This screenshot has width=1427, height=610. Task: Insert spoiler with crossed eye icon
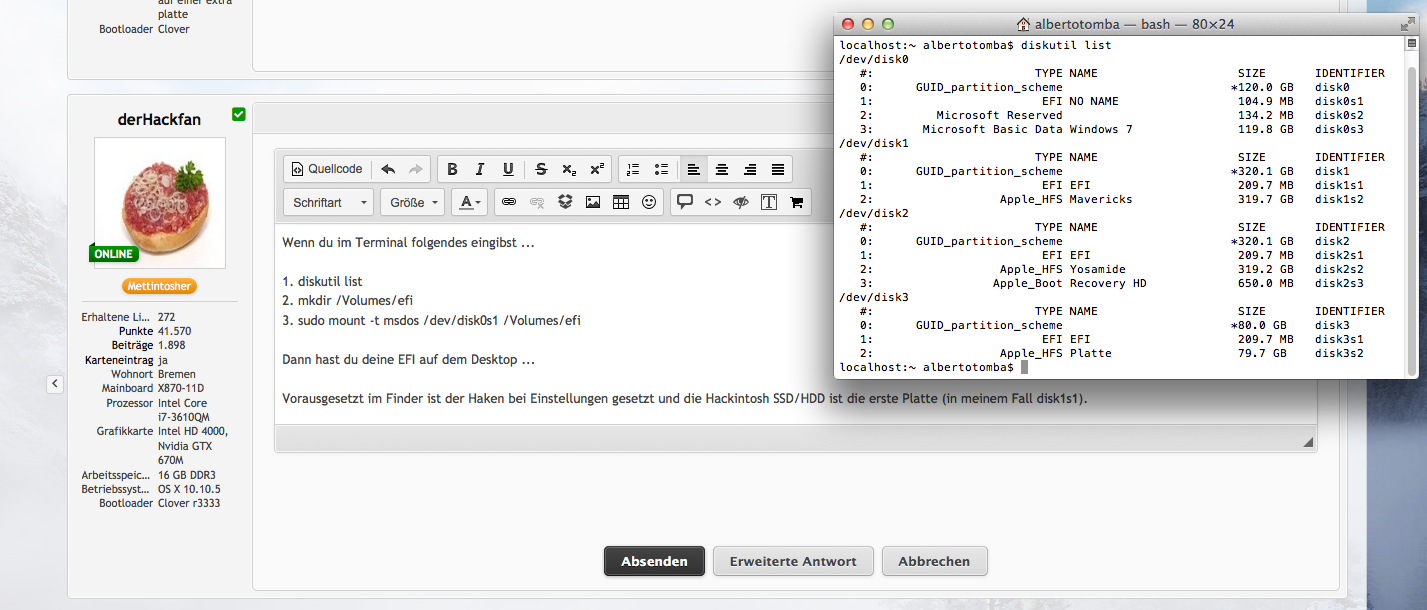point(741,202)
